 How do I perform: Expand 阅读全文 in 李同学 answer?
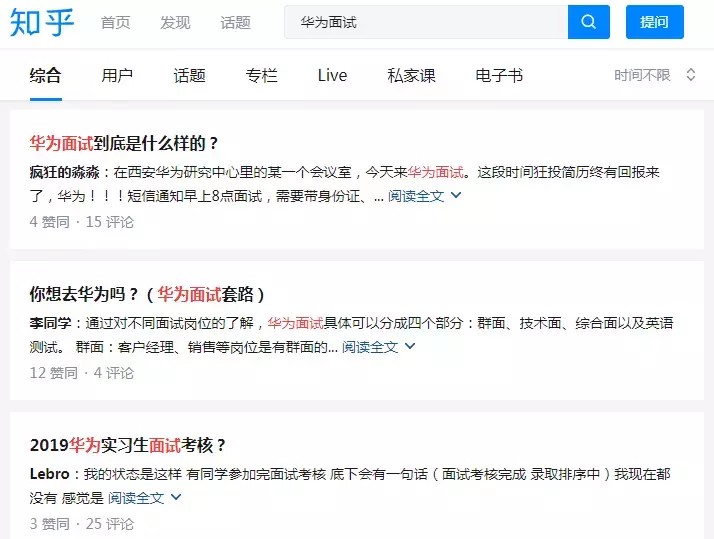pyautogui.click(x=370, y=347)
